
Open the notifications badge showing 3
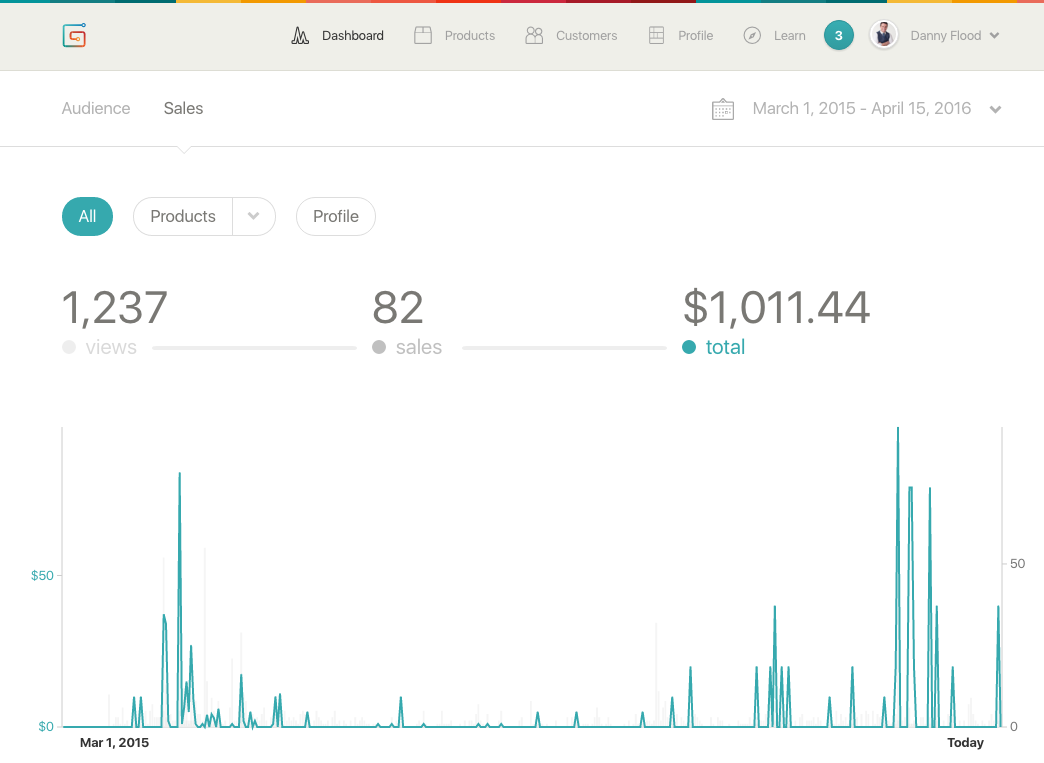[838, 36]
